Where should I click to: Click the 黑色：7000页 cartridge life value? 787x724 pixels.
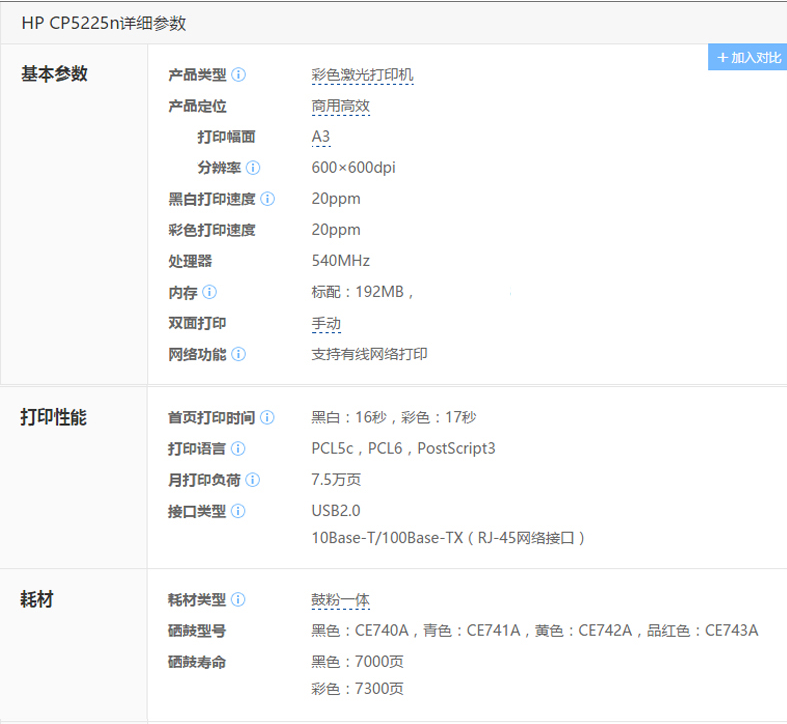click(x=357, y=662)
